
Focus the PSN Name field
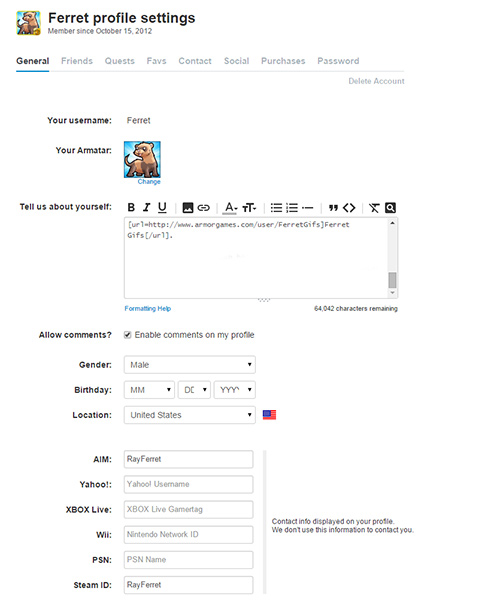pos(188,560)
